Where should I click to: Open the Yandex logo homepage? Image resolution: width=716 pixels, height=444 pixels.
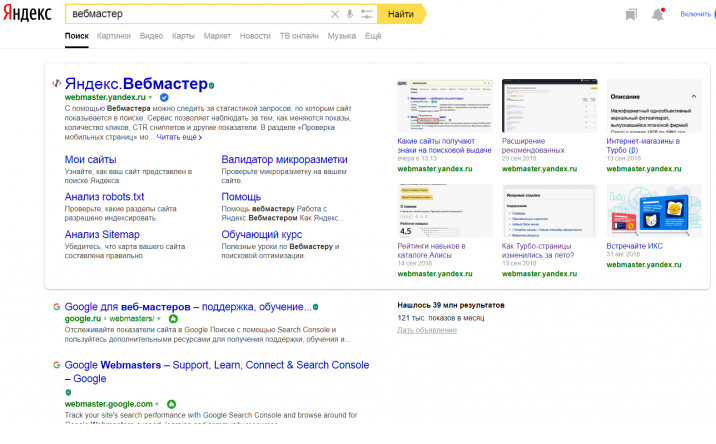(27, 13)
